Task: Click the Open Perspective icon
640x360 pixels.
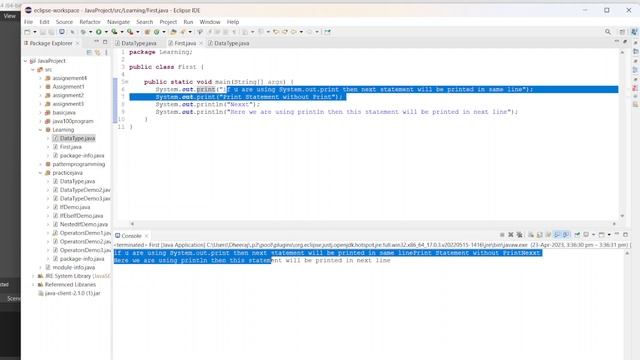Action: click(622, 32)
